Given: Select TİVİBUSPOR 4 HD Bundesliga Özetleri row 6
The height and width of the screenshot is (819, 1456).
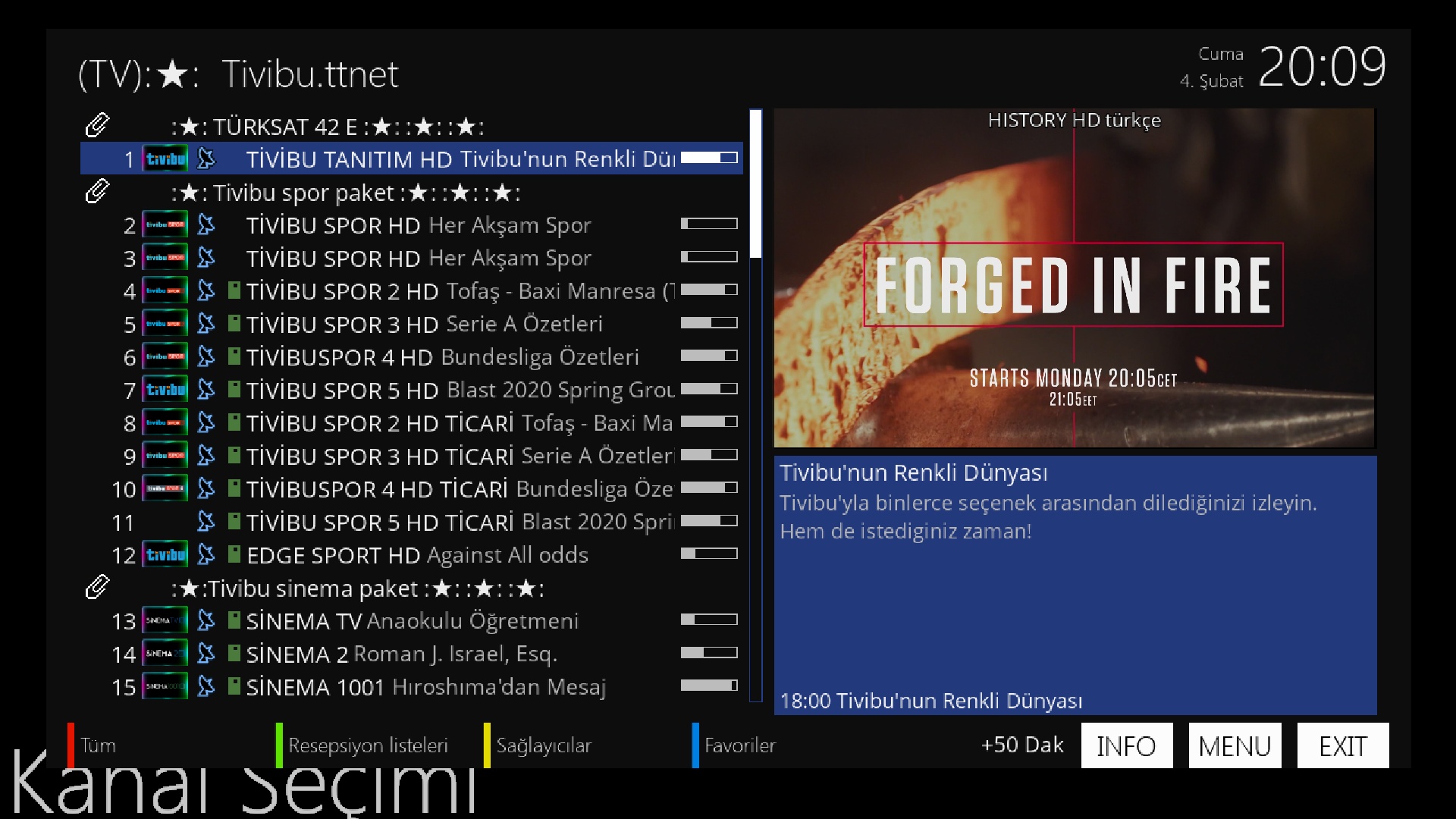Looking at the screenshot, I should 412,356.
